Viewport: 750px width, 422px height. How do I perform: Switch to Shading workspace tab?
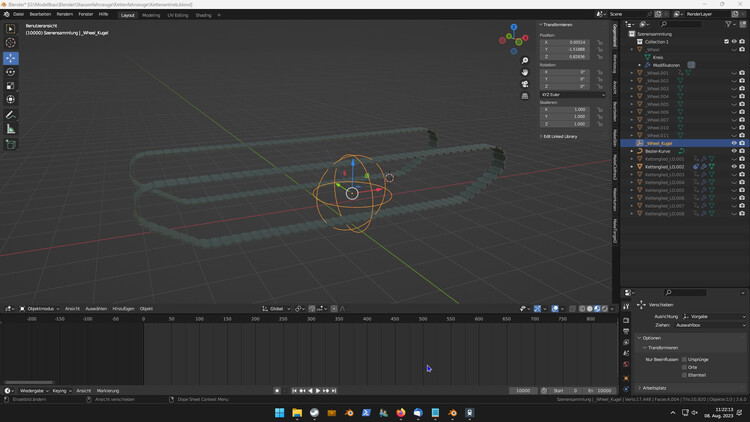pyautogui.click(x=203, y=15)
